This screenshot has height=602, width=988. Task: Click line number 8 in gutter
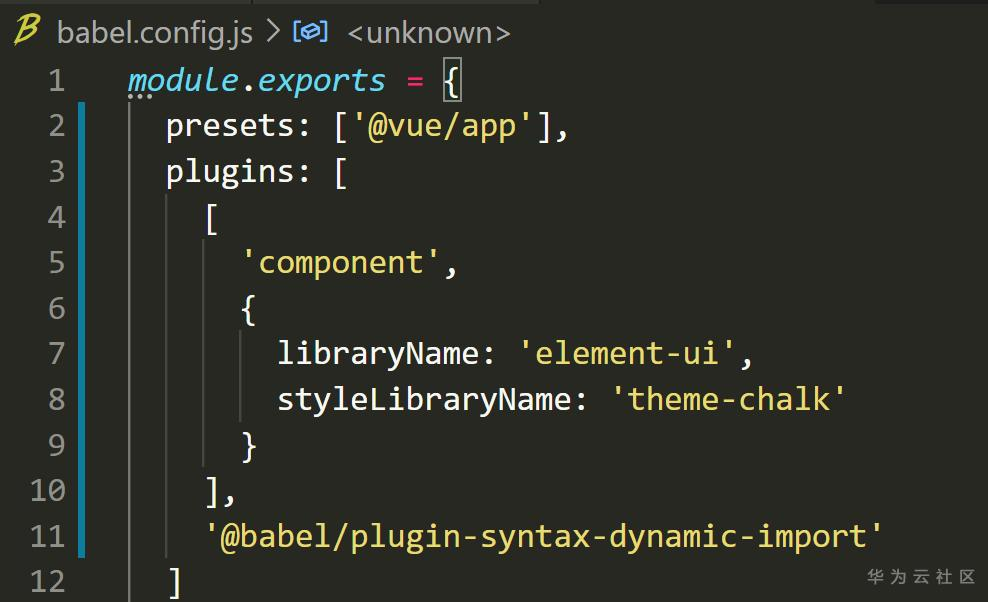(57, 400)
